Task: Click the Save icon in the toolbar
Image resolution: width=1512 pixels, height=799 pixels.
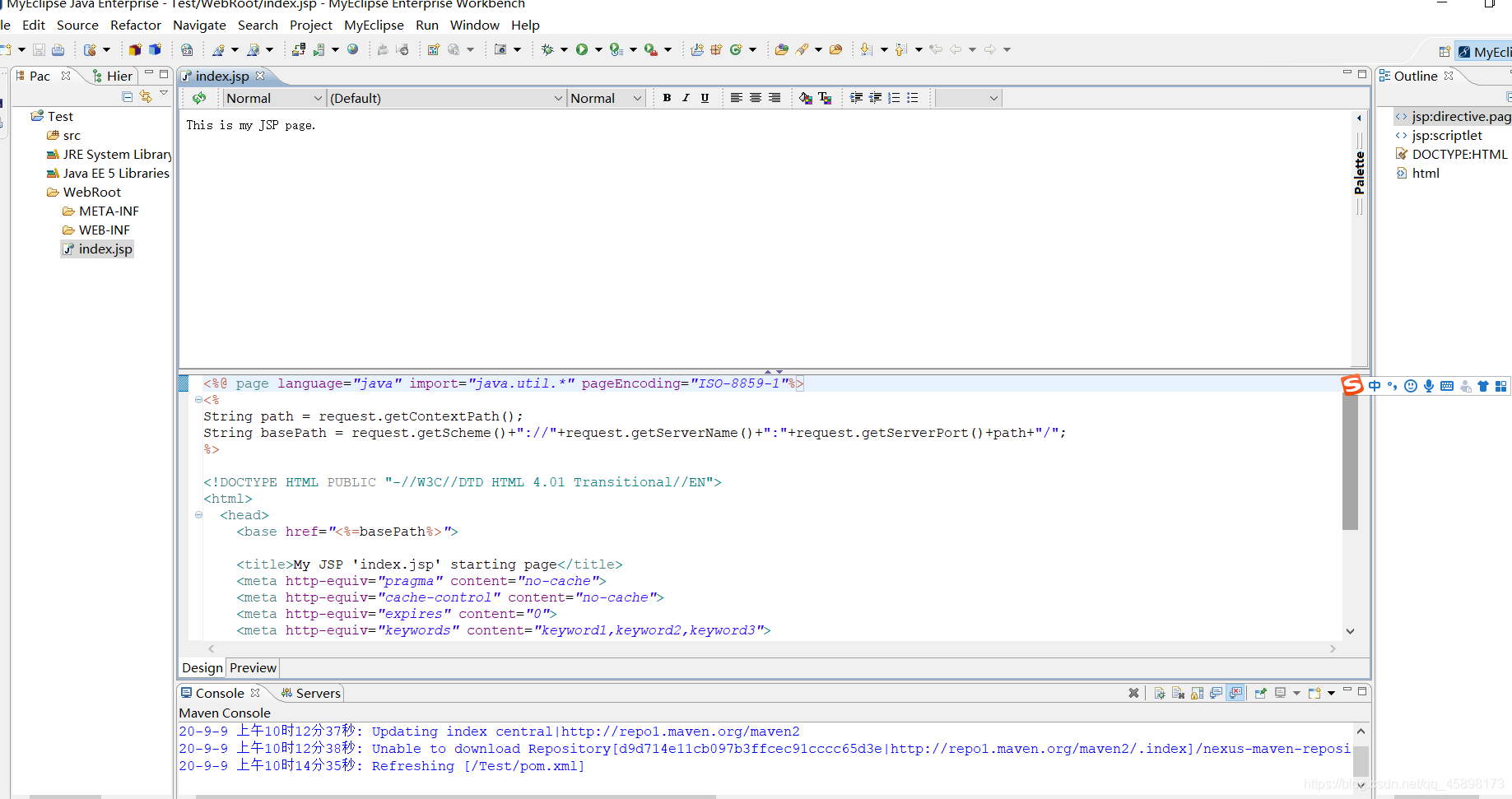Action: point(38,49)
